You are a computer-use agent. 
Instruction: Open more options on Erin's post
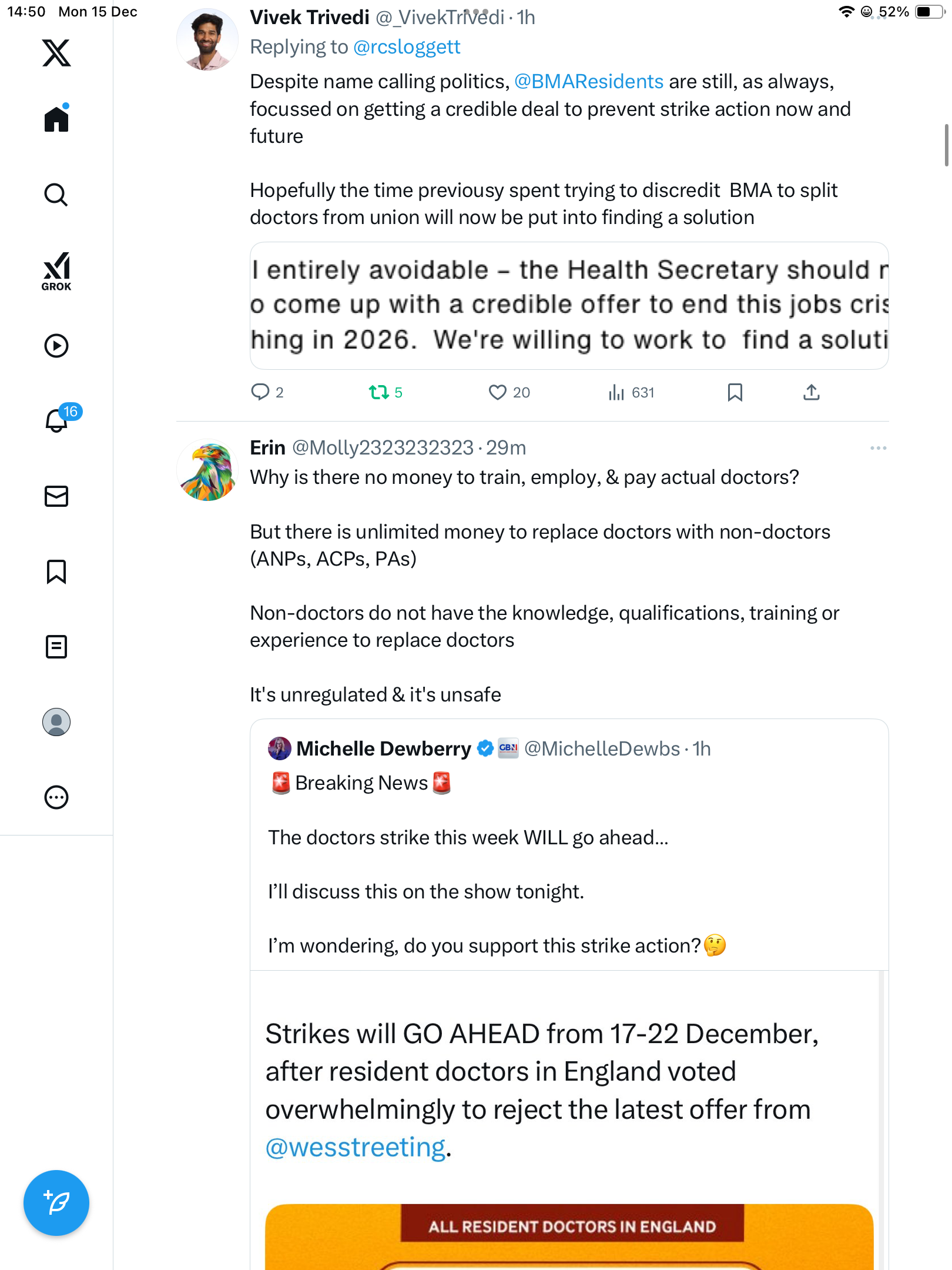point(878,448)
